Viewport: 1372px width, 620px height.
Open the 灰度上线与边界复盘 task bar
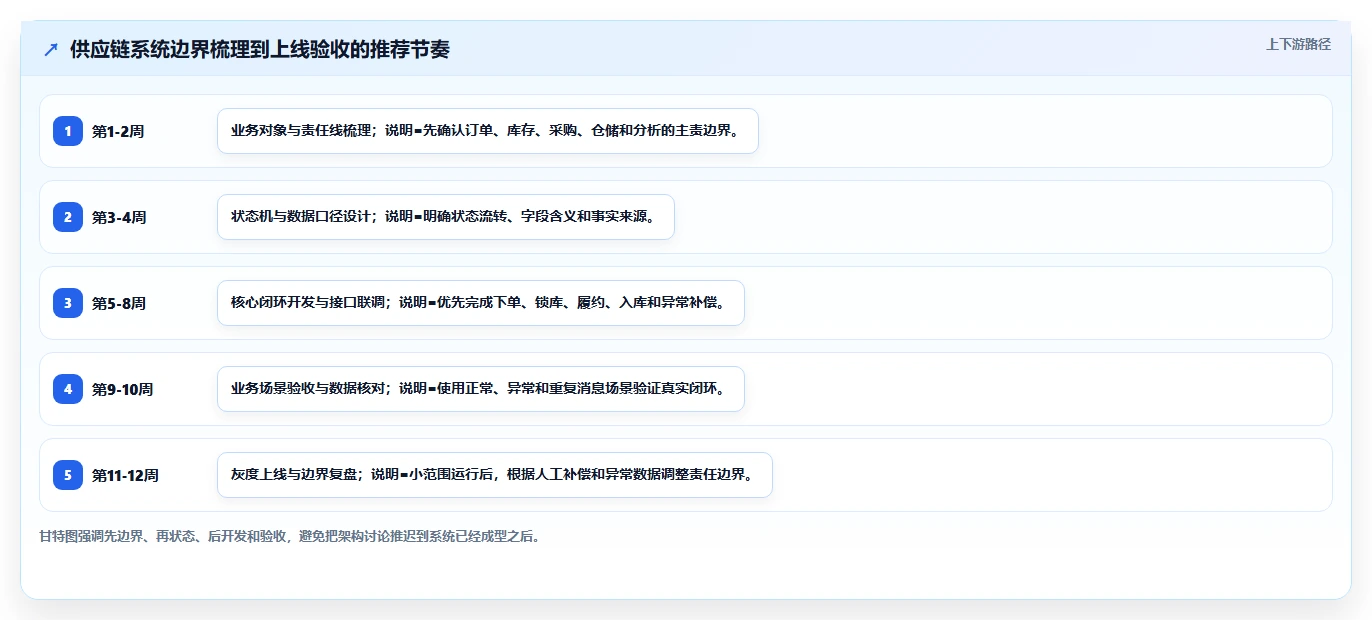(x=495, y=475)
